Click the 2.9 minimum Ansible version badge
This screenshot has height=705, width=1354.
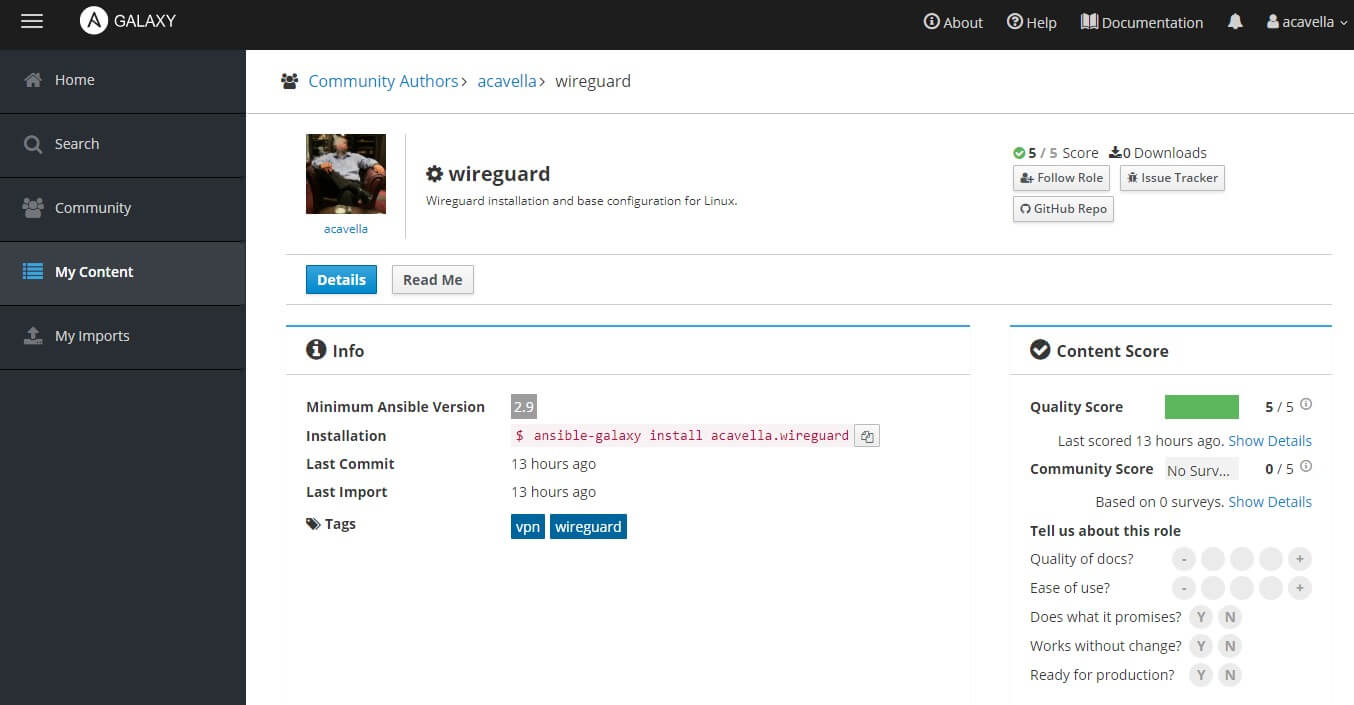pyautogui.click(x=524, y=407)
